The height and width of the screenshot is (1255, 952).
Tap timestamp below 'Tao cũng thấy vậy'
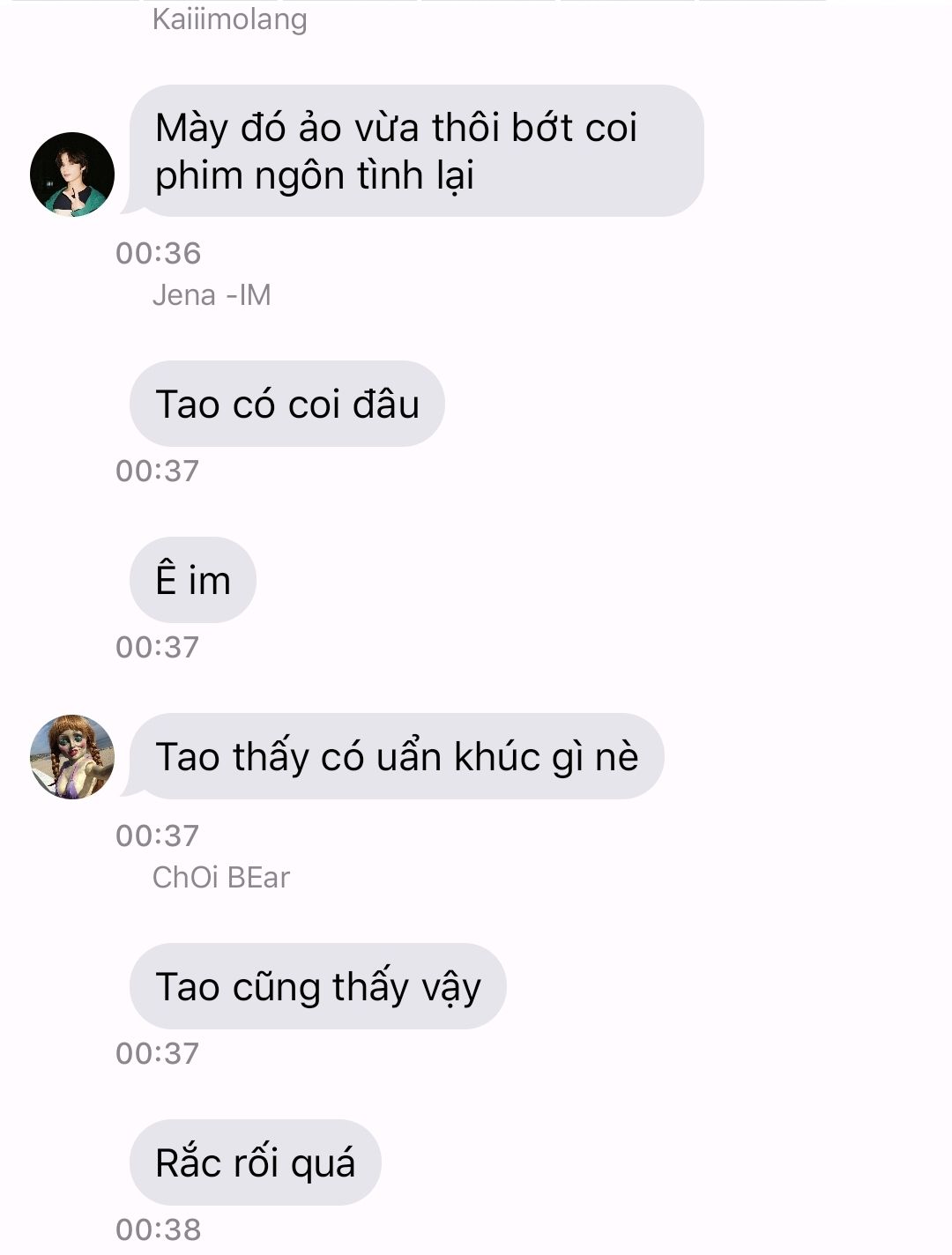point(158,1053)
